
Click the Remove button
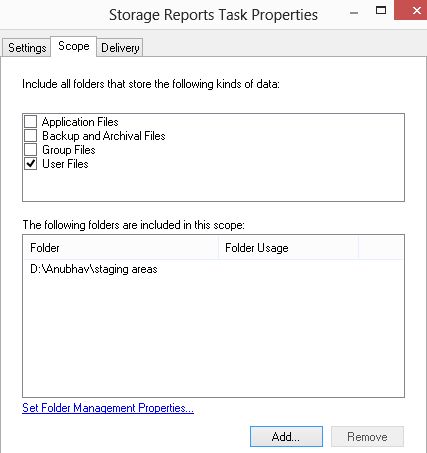pos(367,436)
